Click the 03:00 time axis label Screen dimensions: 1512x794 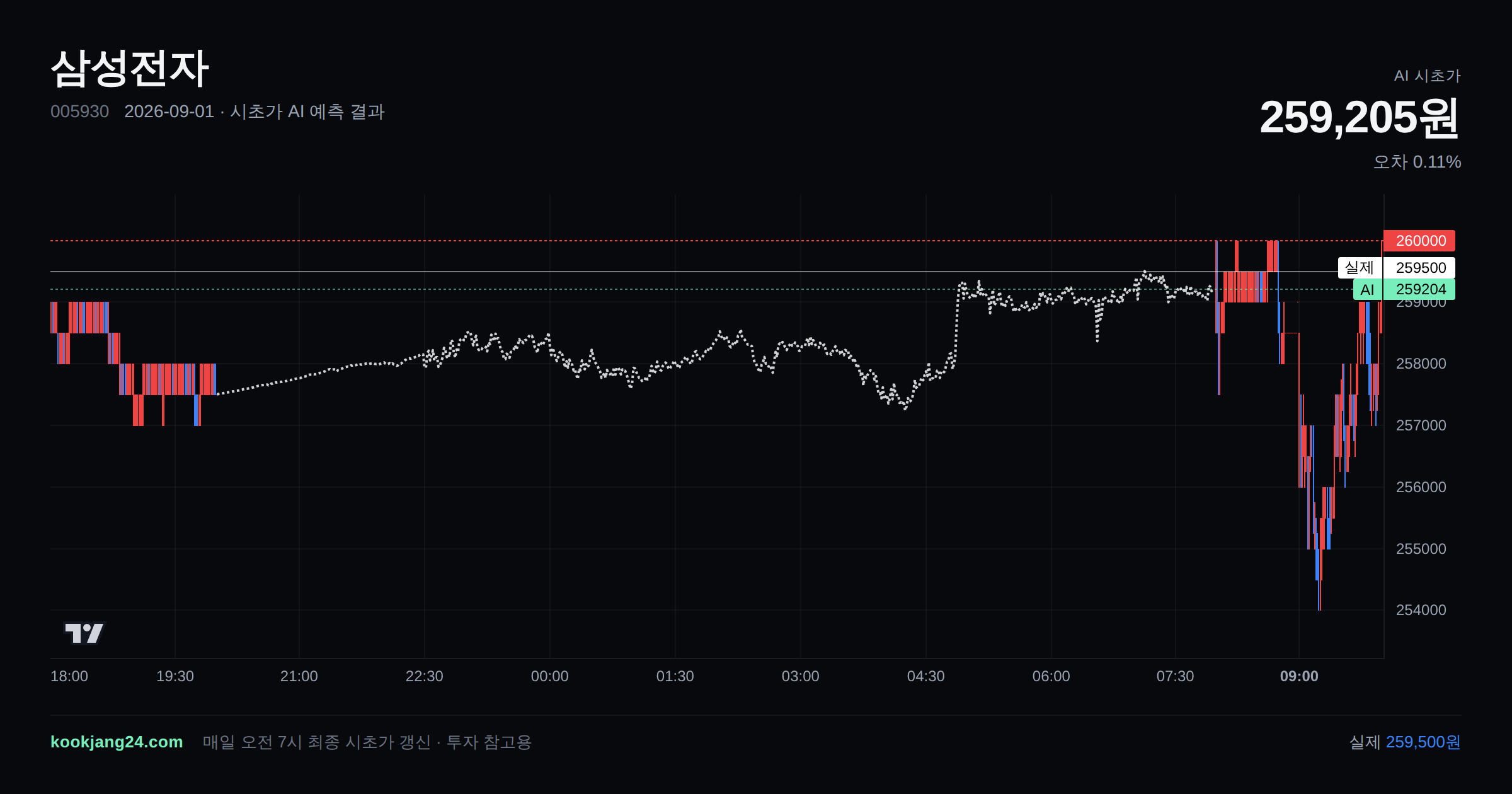point(800,676)
